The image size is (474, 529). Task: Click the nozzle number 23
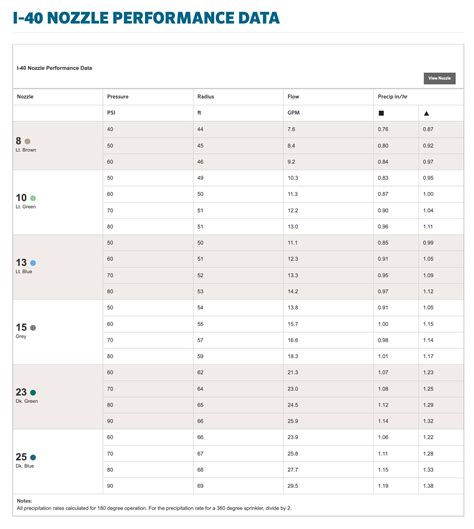[x=21, y=392]
